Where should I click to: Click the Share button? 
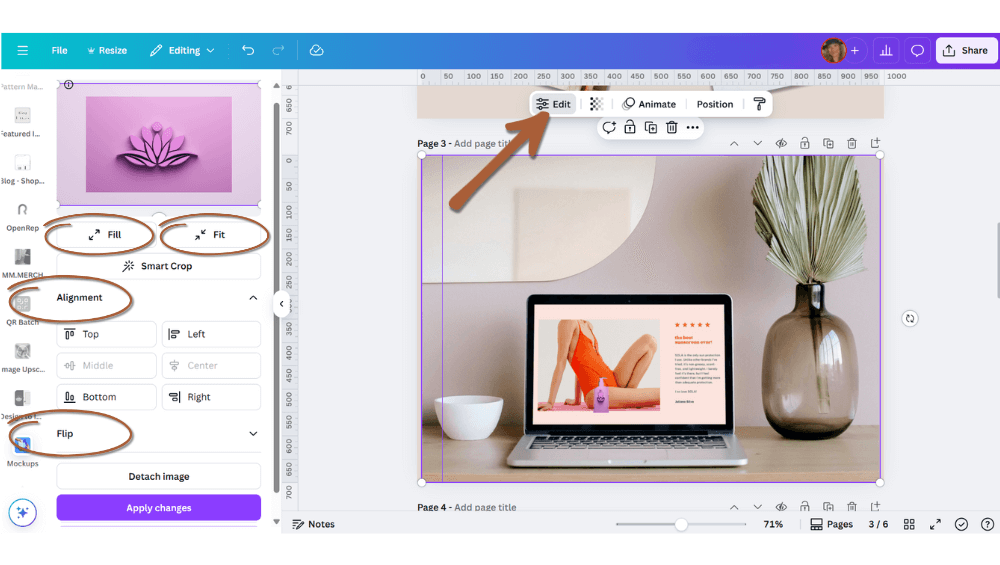(x=966, y=50)
